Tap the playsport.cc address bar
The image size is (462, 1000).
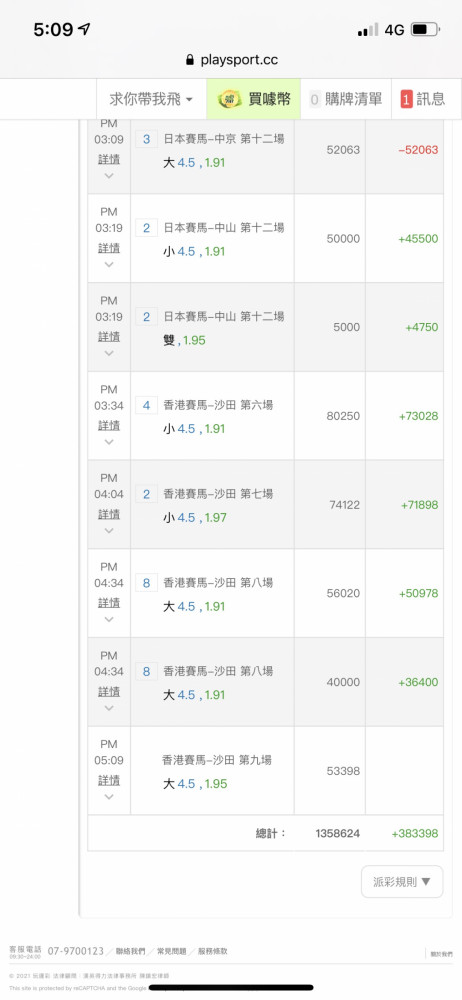(231, 61)
